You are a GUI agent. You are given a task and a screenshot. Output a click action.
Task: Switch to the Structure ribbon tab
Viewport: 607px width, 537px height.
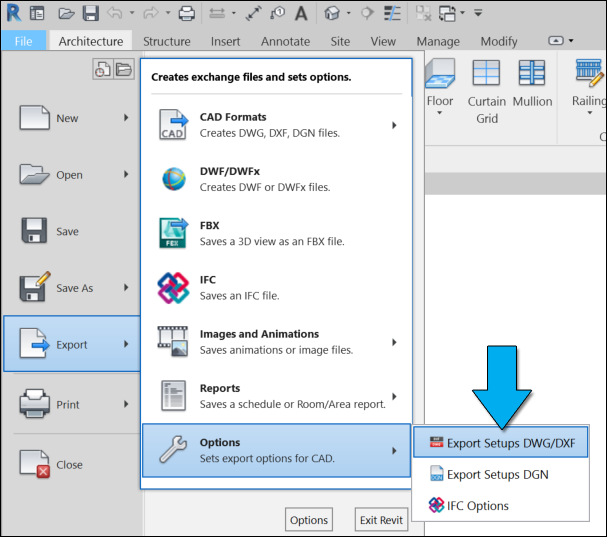click(166, 42)
